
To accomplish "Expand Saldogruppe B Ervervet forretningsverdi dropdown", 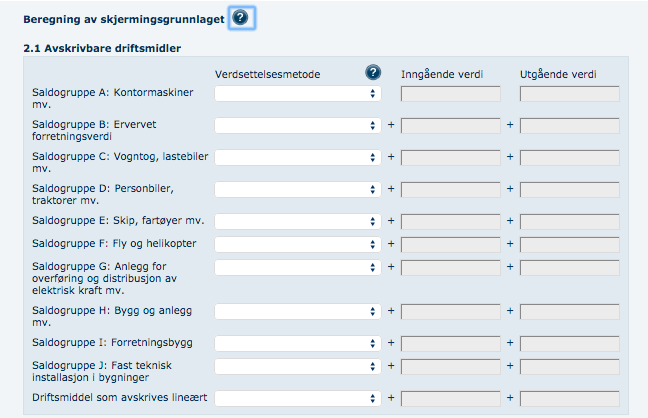I will (297, 126).
